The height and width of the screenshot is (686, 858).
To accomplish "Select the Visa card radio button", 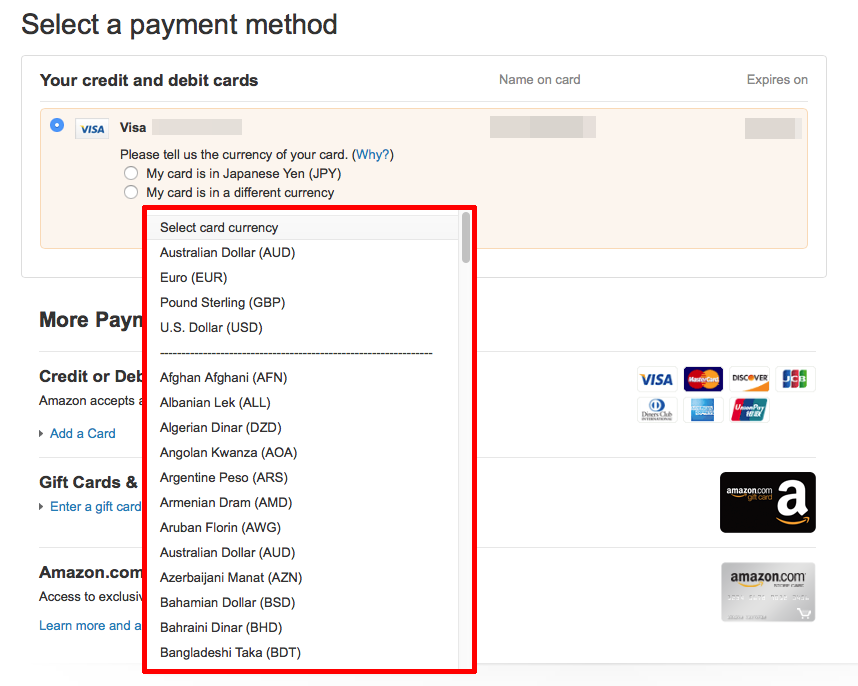I will point(57,125).
